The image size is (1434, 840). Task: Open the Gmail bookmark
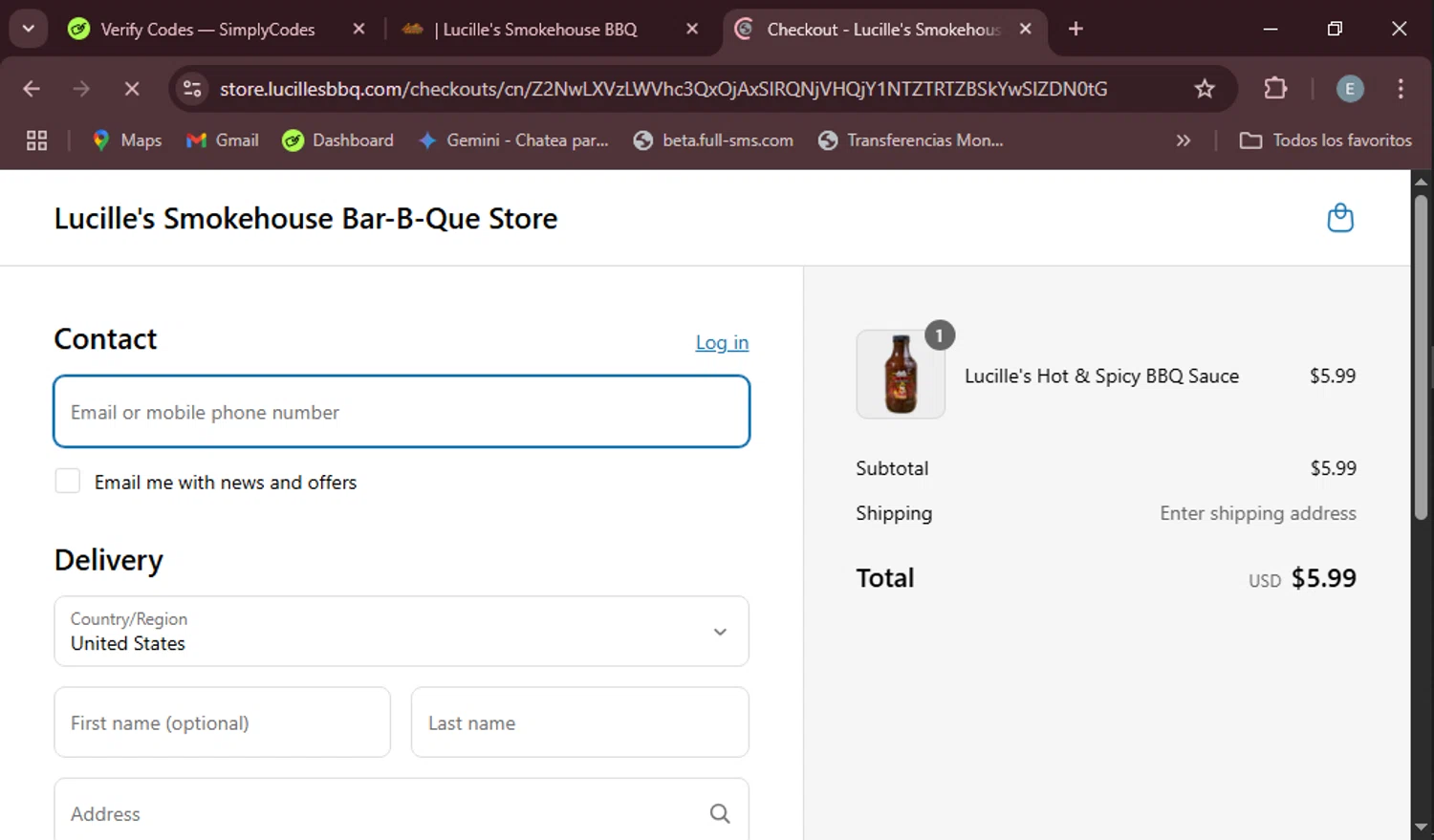tap(223, 140)
